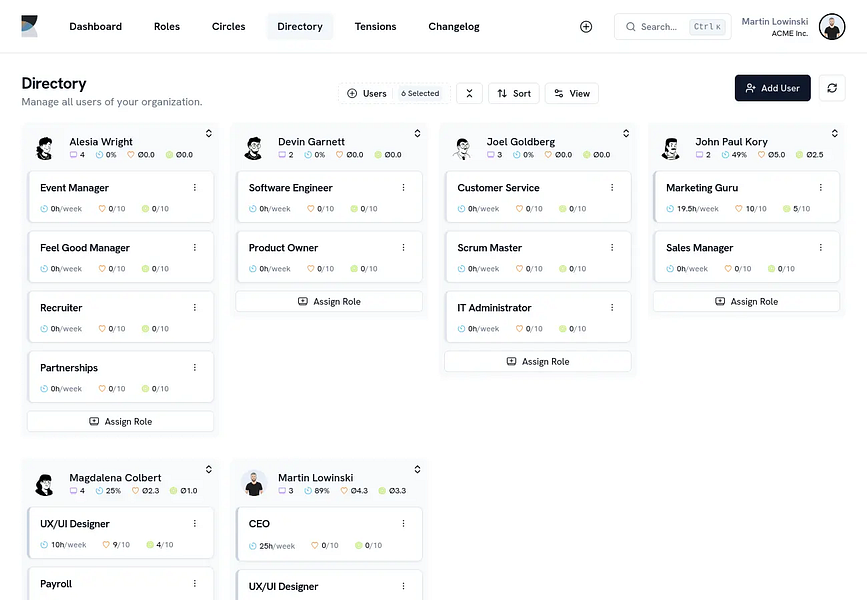This screenshot has width=867, height=600.
Task: Click the app logo in the header
Action: coord(29,27)
